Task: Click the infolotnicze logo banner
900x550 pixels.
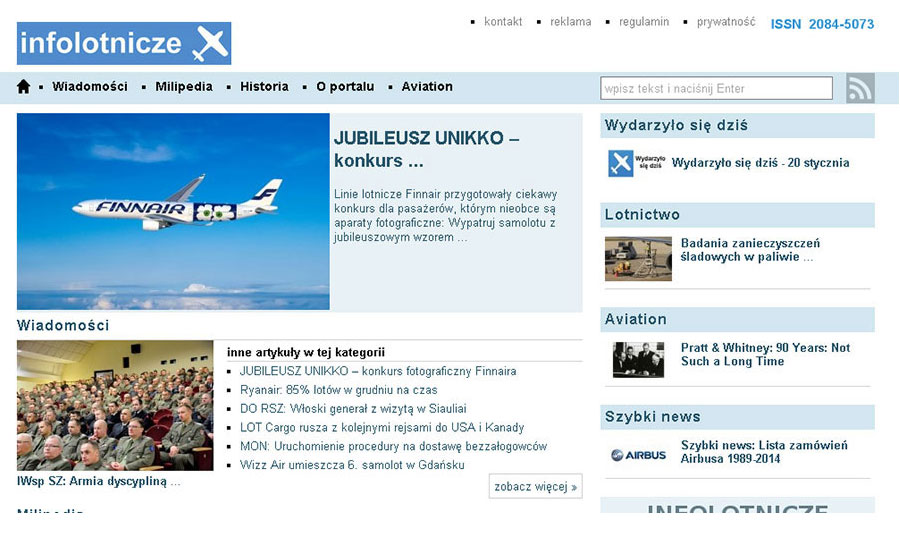Action: pos(124,44)
